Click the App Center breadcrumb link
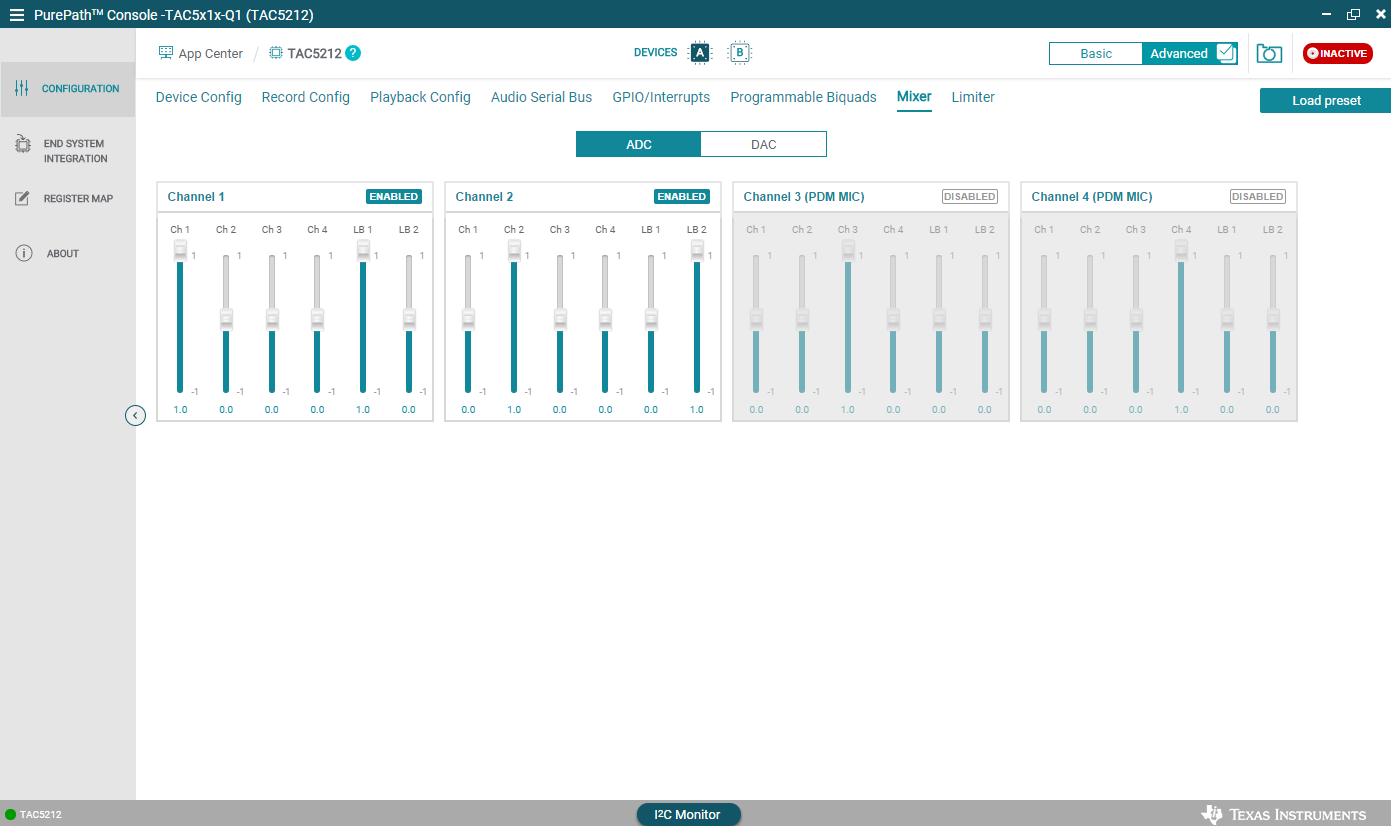 [x=210, y=54]
